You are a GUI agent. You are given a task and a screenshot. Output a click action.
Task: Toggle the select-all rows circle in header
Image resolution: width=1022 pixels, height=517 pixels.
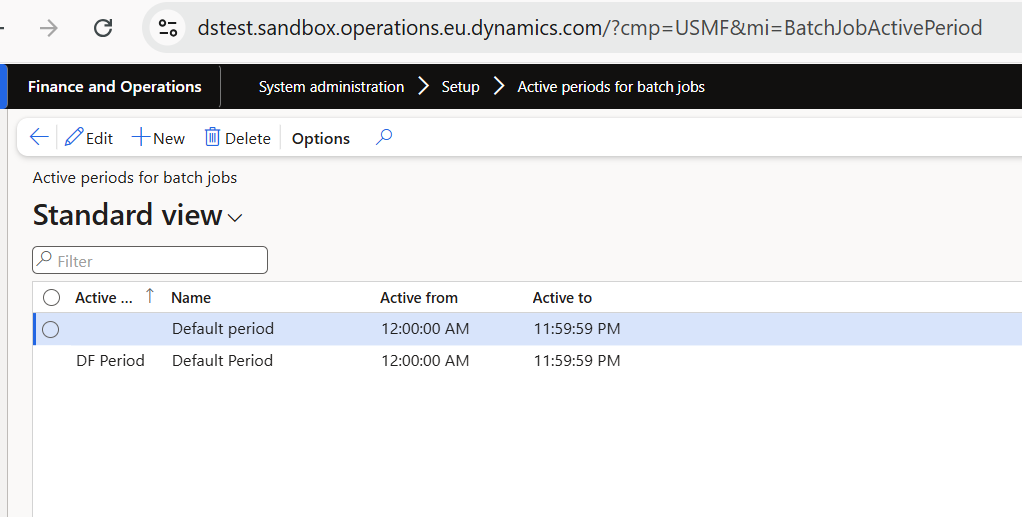click(x=51, y=297)
